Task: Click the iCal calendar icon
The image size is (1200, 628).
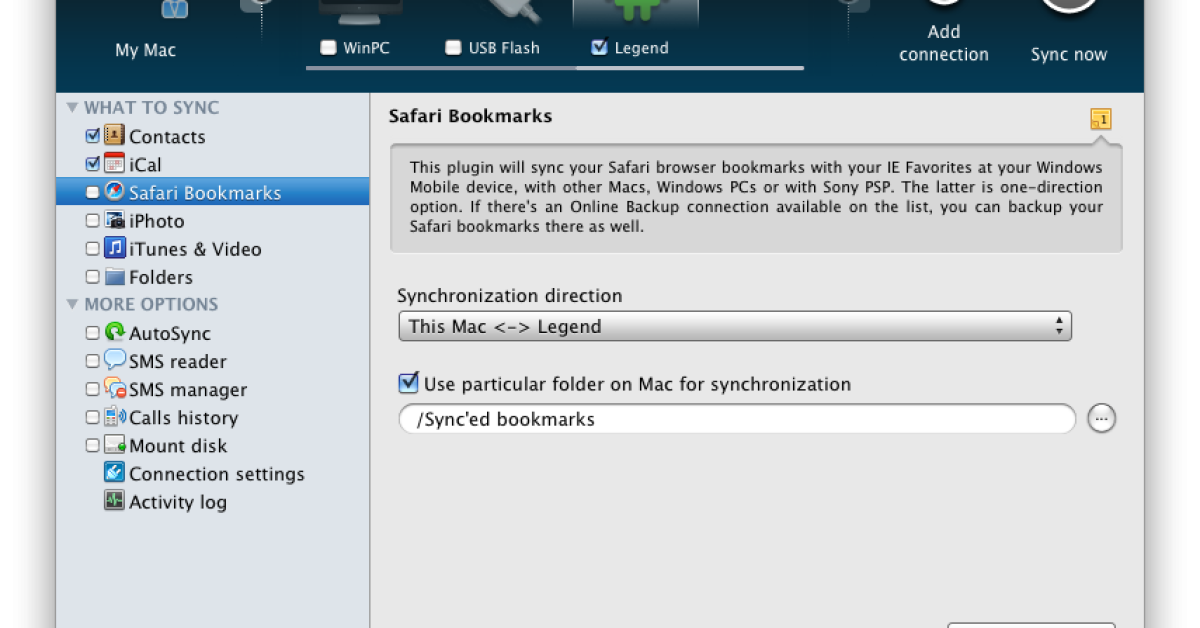Action: [x=114, y=164]
